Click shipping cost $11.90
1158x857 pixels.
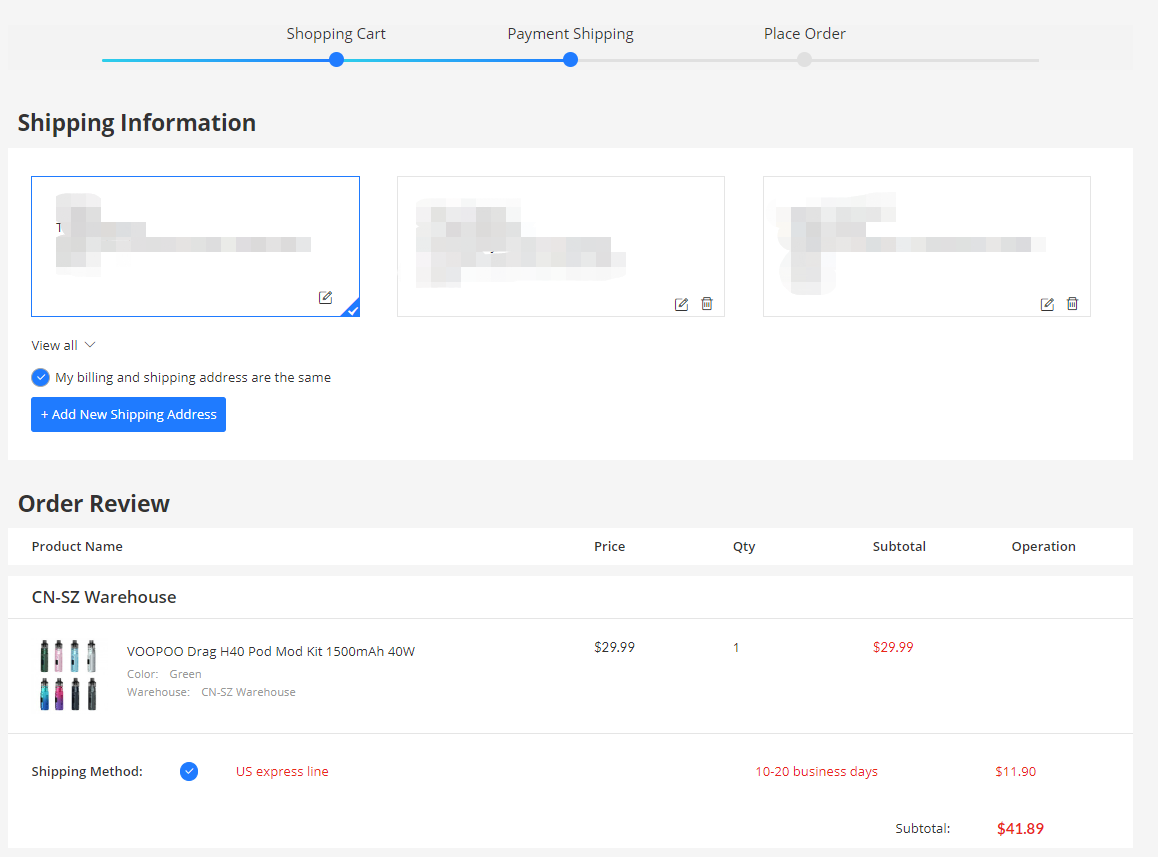1015,771
